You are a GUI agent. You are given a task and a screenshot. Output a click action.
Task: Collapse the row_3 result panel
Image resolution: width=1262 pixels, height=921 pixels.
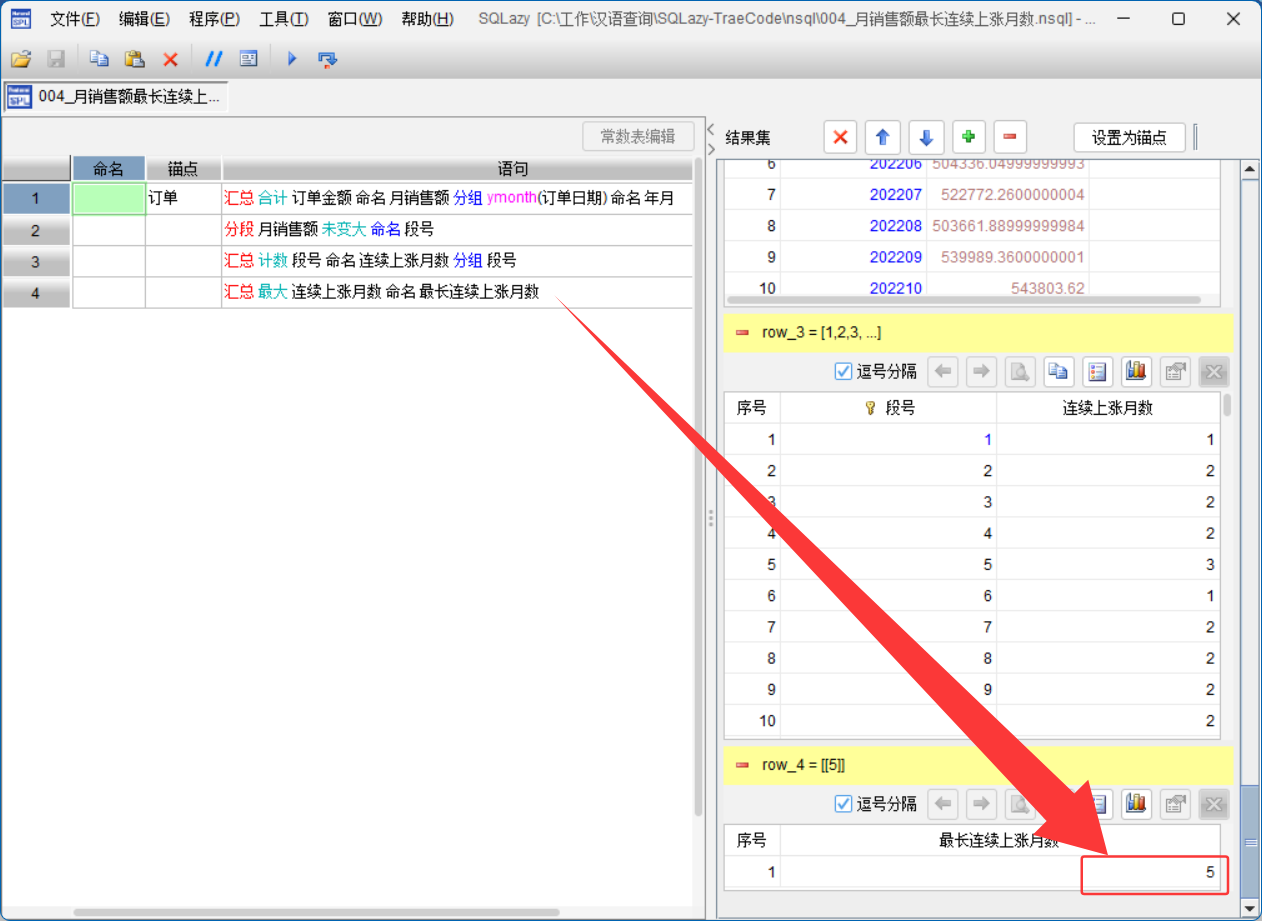[742, 333]
